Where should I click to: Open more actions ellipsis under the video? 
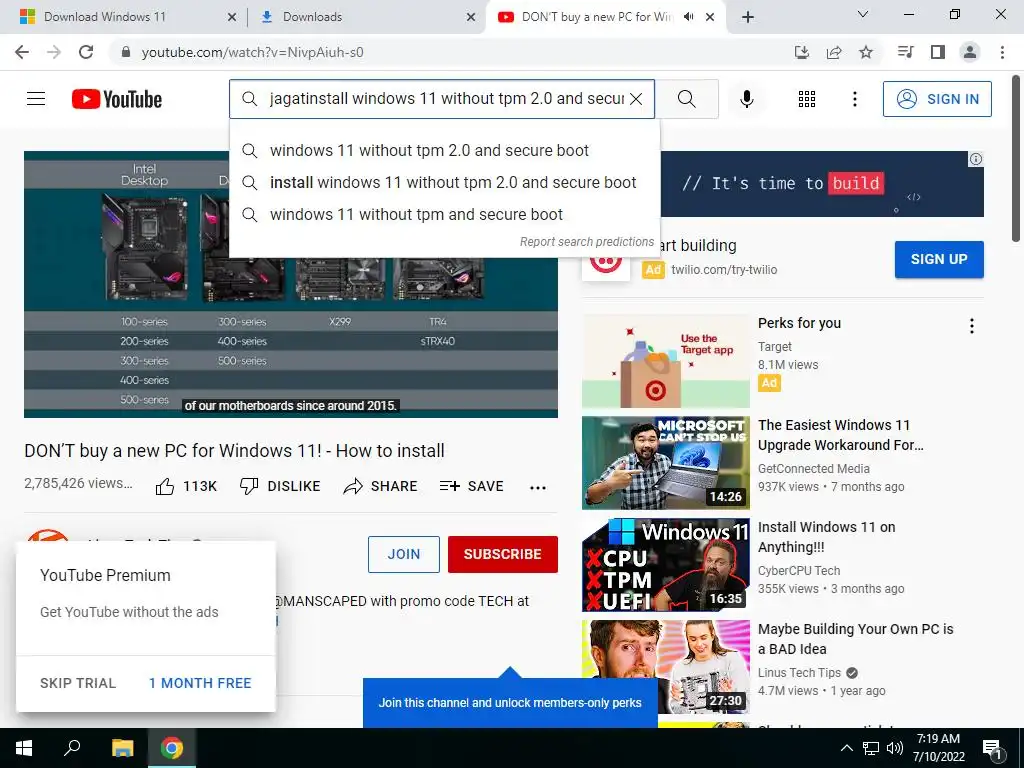(x=537, y=487)
